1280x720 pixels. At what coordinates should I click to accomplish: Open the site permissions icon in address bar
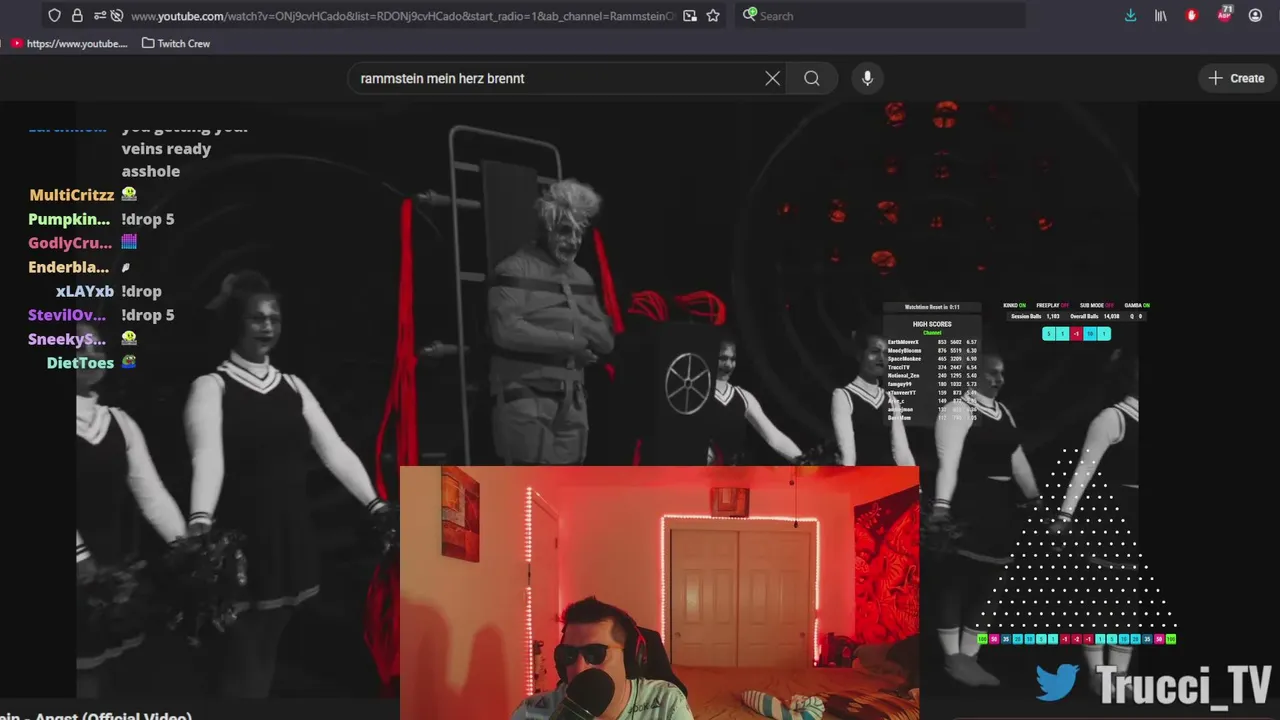click(99, 16)
